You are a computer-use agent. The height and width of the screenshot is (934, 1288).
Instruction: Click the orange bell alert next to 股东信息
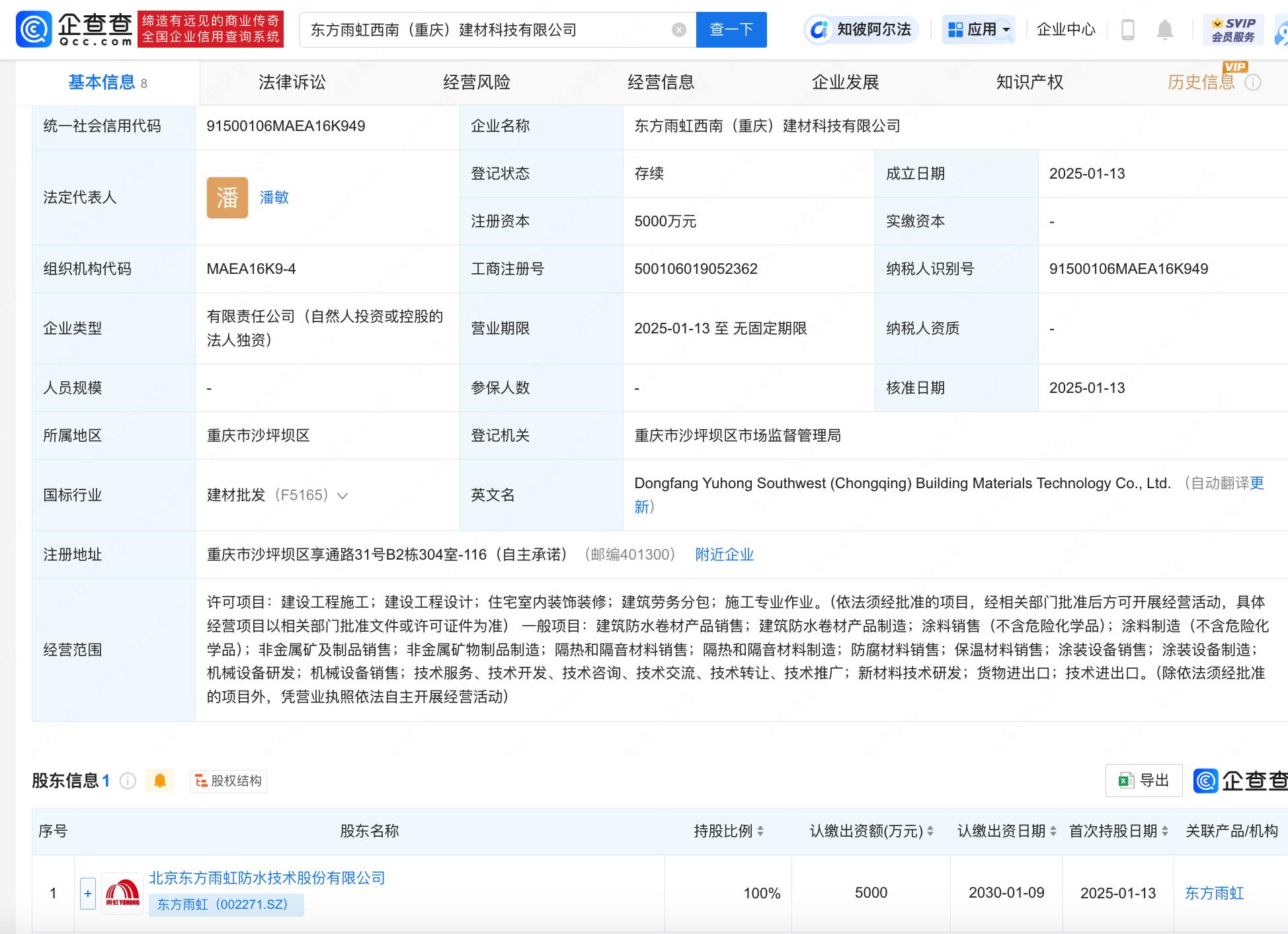pos(160,781)
